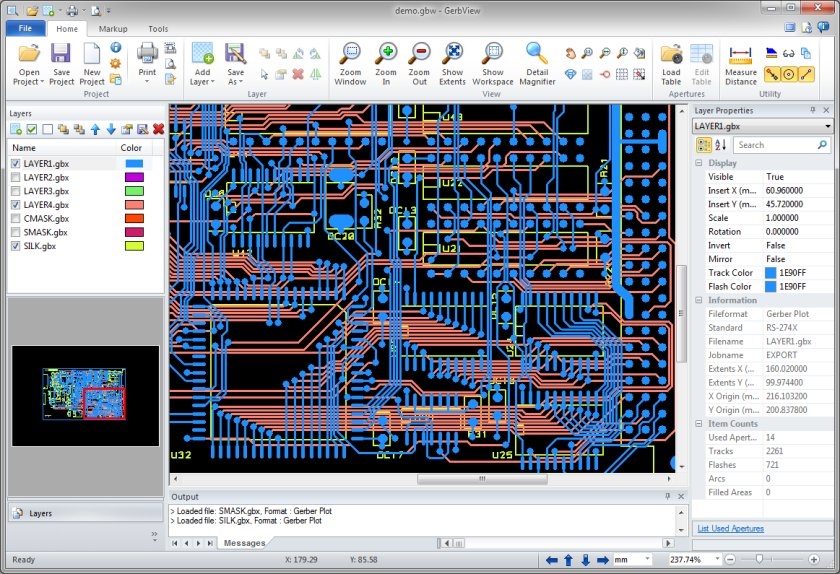
Task: Click the Layers button in bottom-left pane
Action: click(x=40, y=513)
